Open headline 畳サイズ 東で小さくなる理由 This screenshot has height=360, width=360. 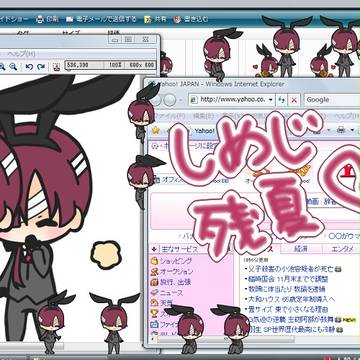pyautogui.click(x=289, y=310)
